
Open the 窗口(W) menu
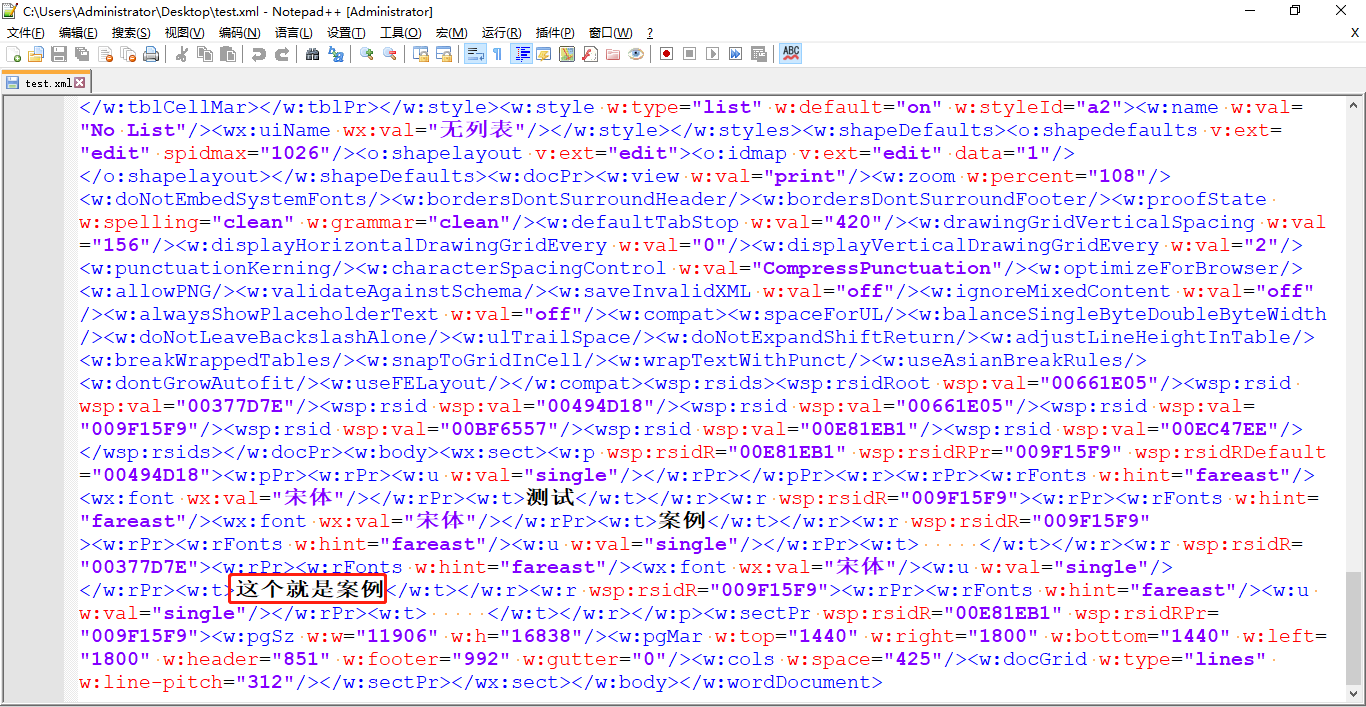[610, 33]
